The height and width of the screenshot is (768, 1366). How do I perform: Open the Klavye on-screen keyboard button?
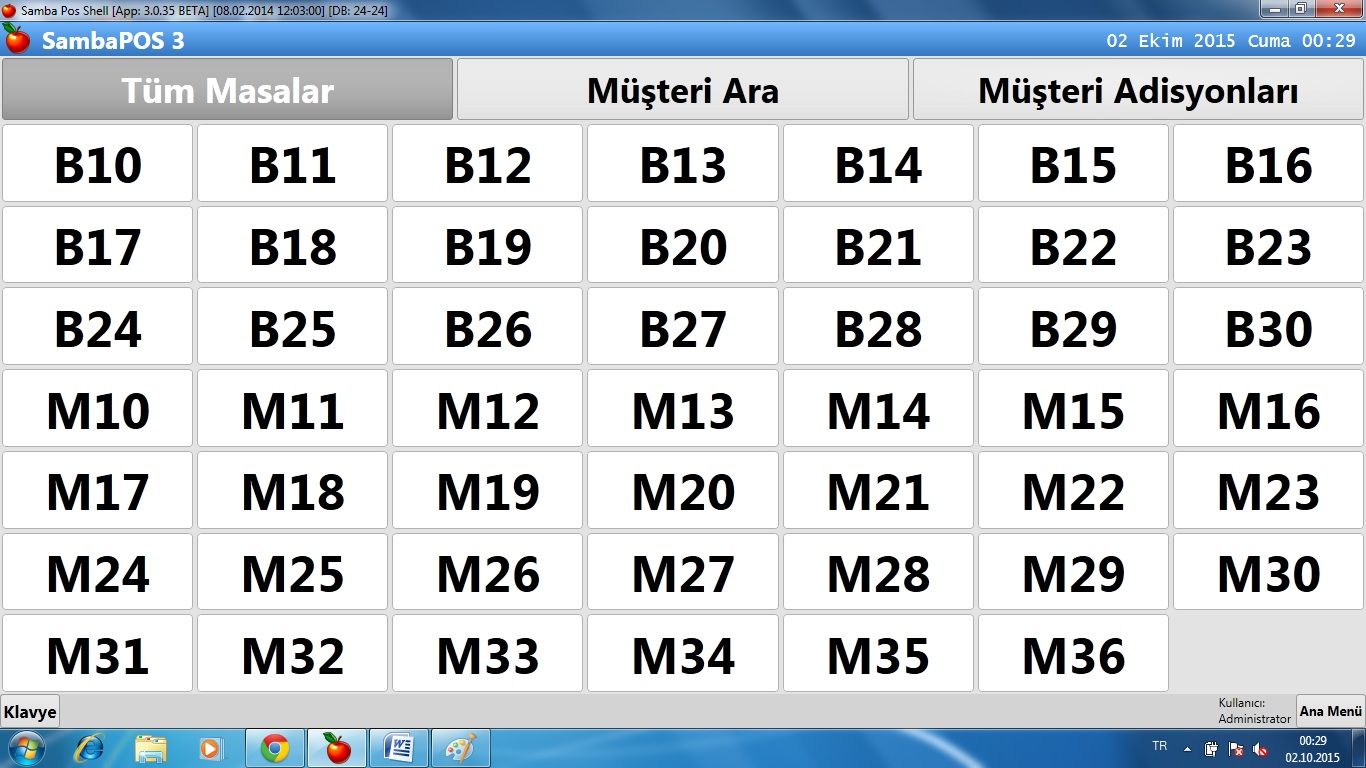(30, 712)
